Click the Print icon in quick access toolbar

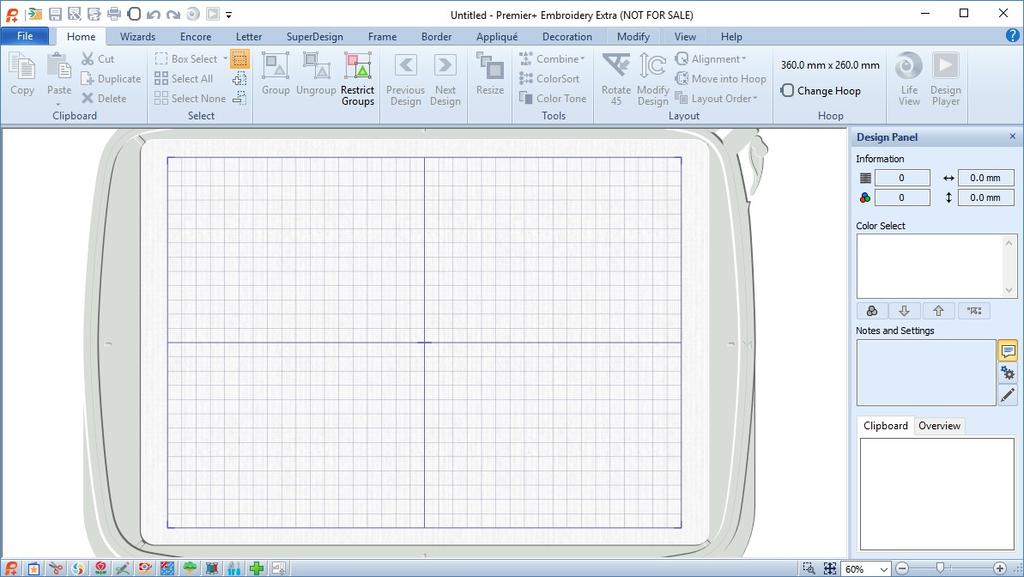114,14
